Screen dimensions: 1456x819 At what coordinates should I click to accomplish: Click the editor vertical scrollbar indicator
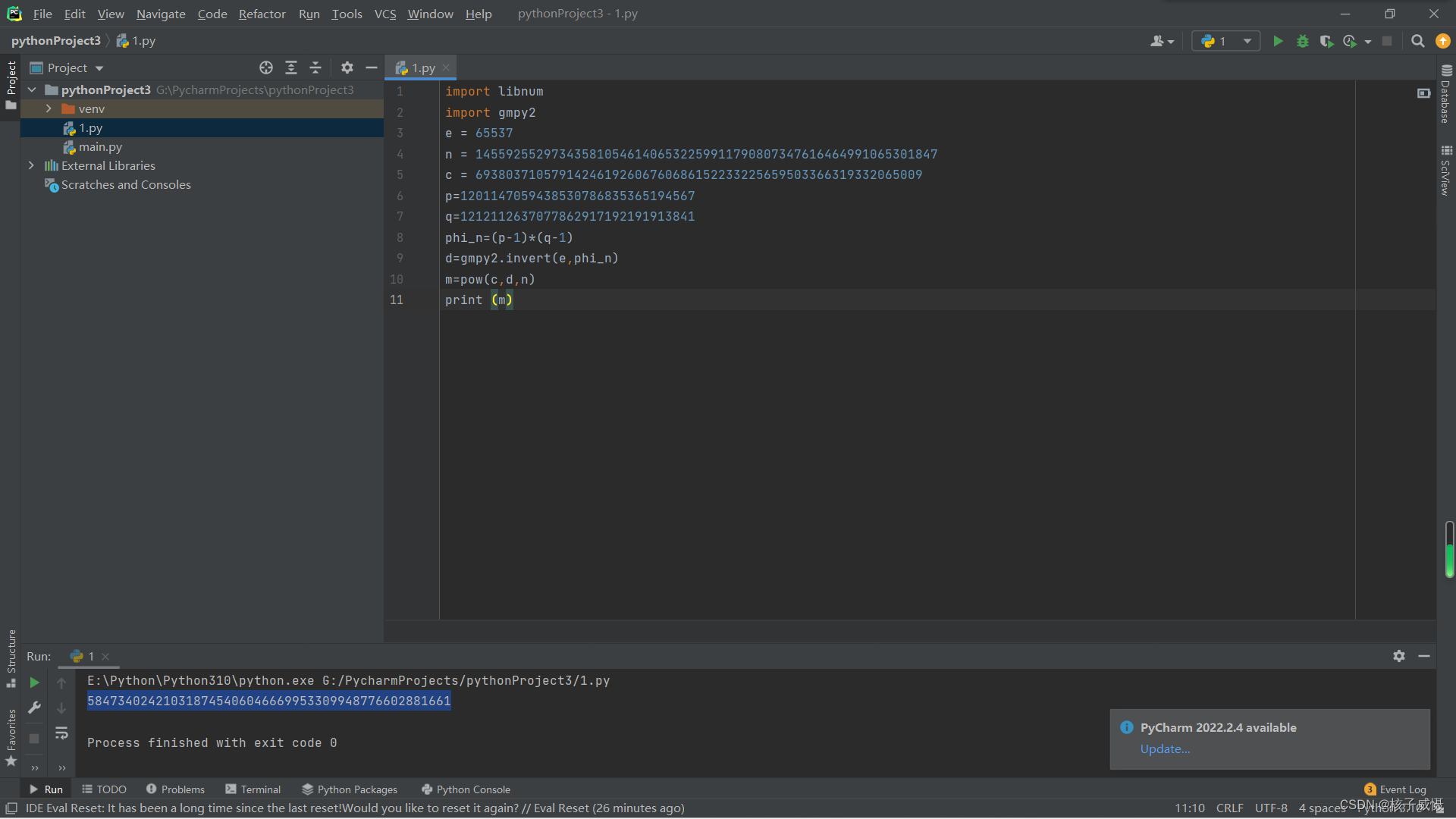coord(1449,550)
